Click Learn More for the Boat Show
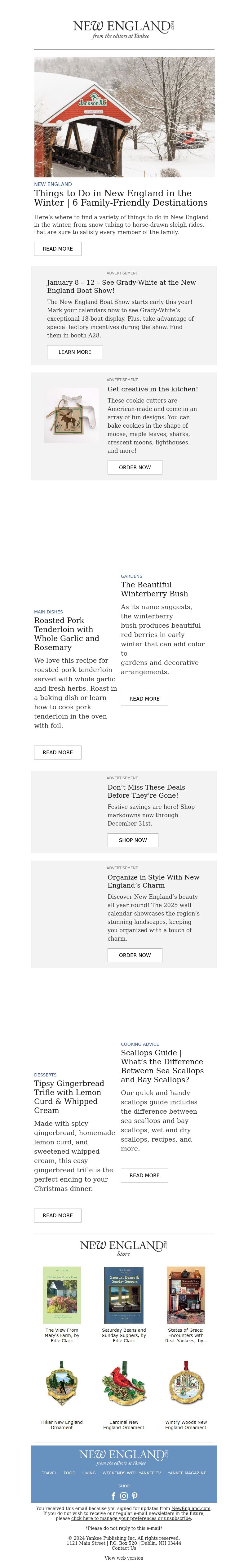The width and height of the screenshot is (248, 1568). point(75,352)
